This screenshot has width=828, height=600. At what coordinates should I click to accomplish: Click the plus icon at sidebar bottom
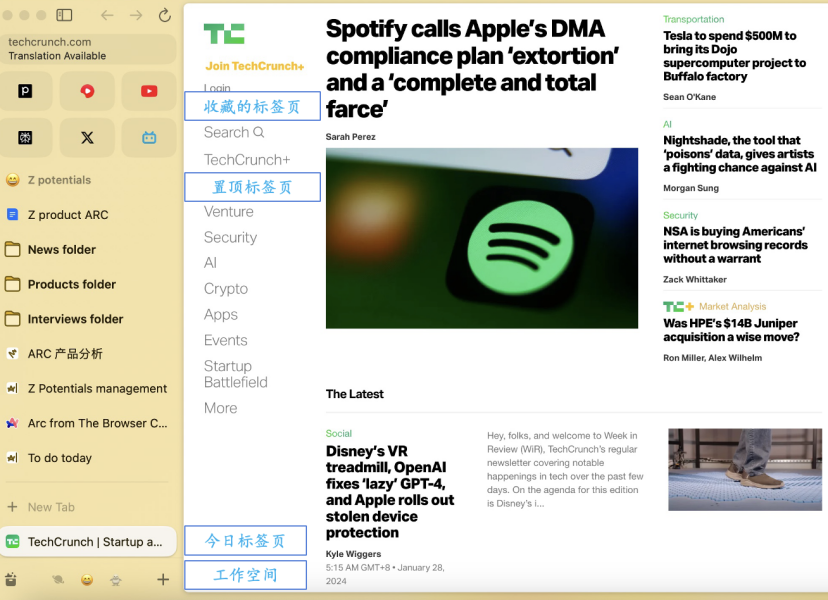pyautogui.click(x=163, y=579)
